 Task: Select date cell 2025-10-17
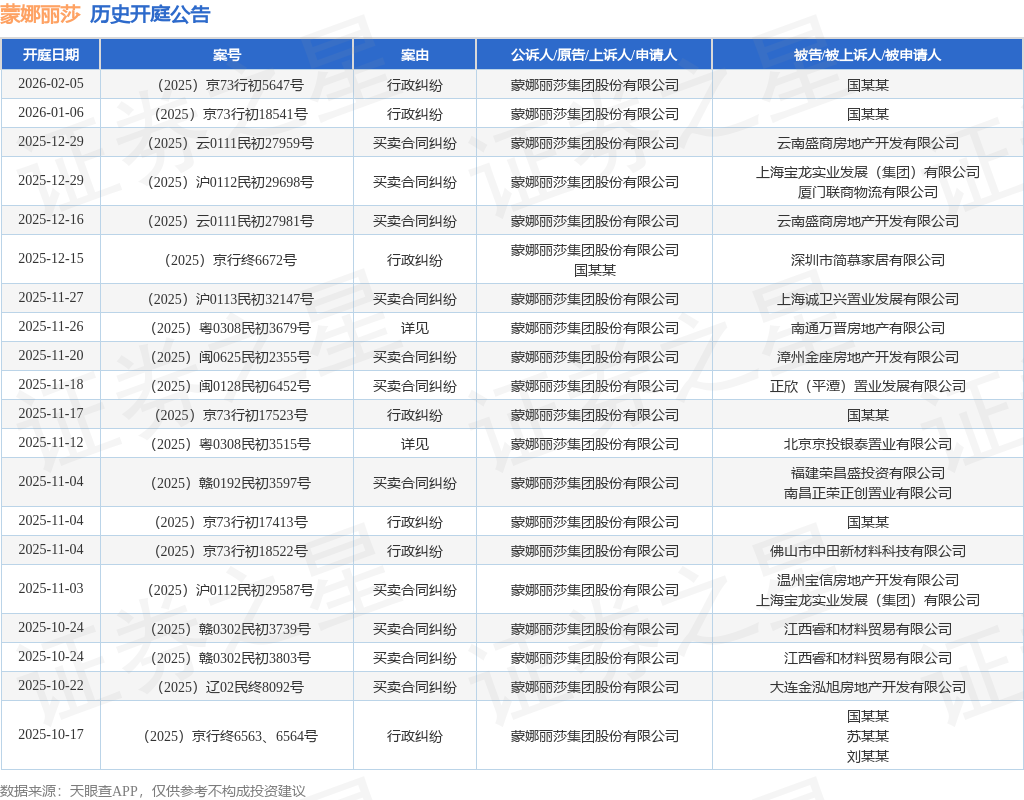[x=51, y=735]
